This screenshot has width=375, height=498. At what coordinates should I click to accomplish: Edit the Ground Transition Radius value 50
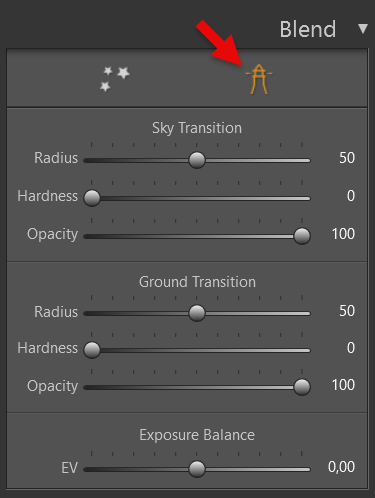[x=347, y=311]
